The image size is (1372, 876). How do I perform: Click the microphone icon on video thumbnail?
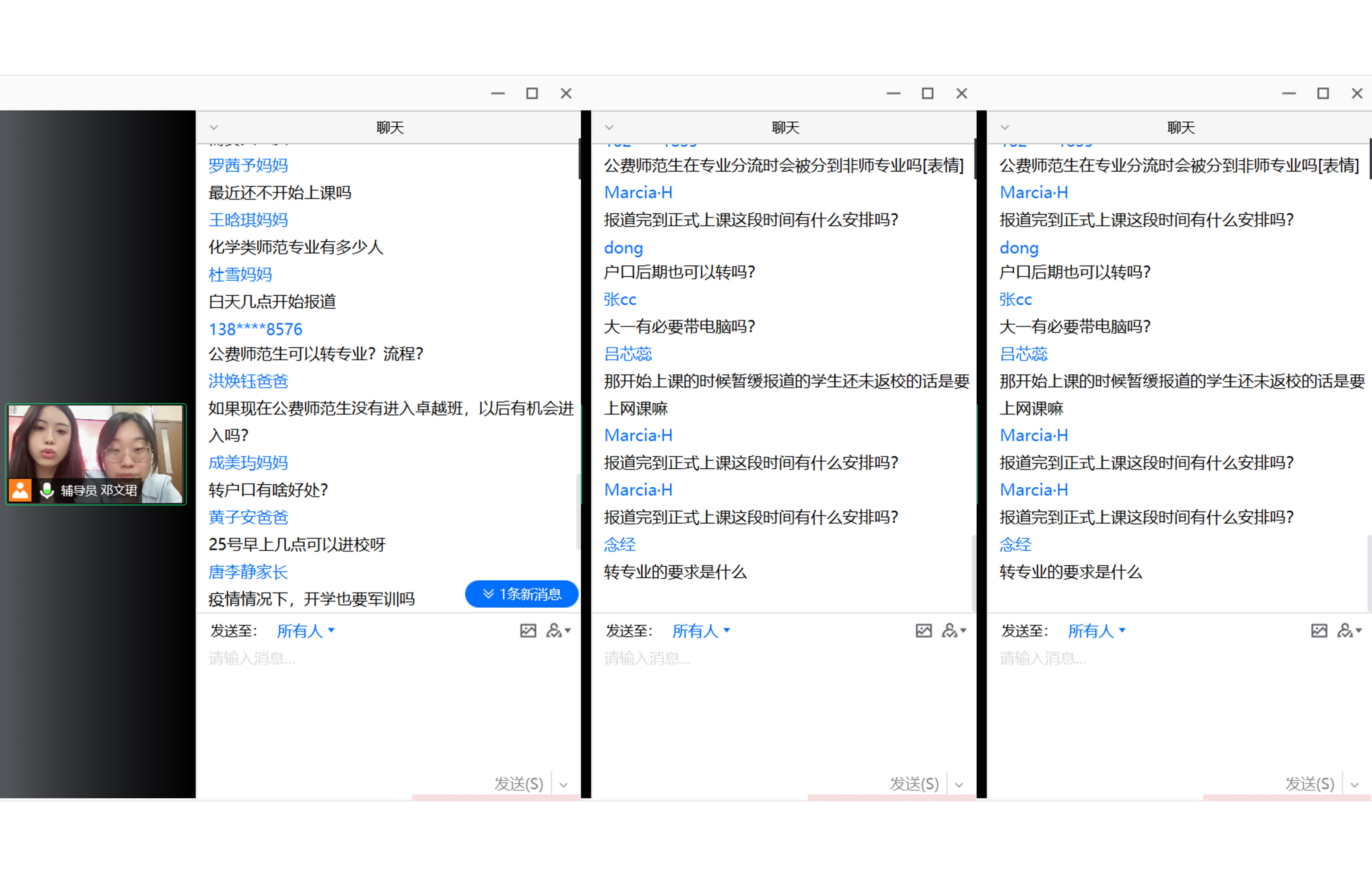pyautogui.click(x=47, y=490)
